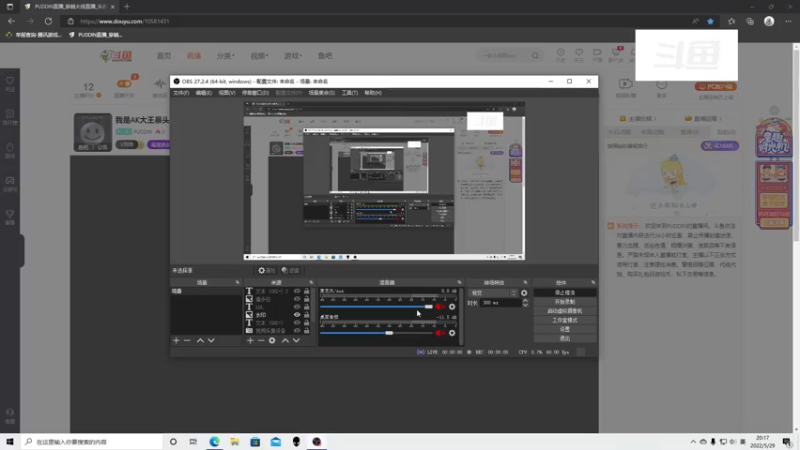The image size is (800, 450).
Task: Open the 工具(T) menu in OBS
Action: (x=349, y=93)
